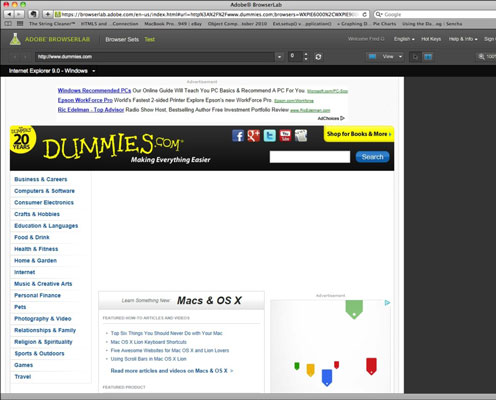Refresh the BrowserLab screenshot
This screenshot has height=400, width=496.
pyautogui.click(x=318, y=57)
